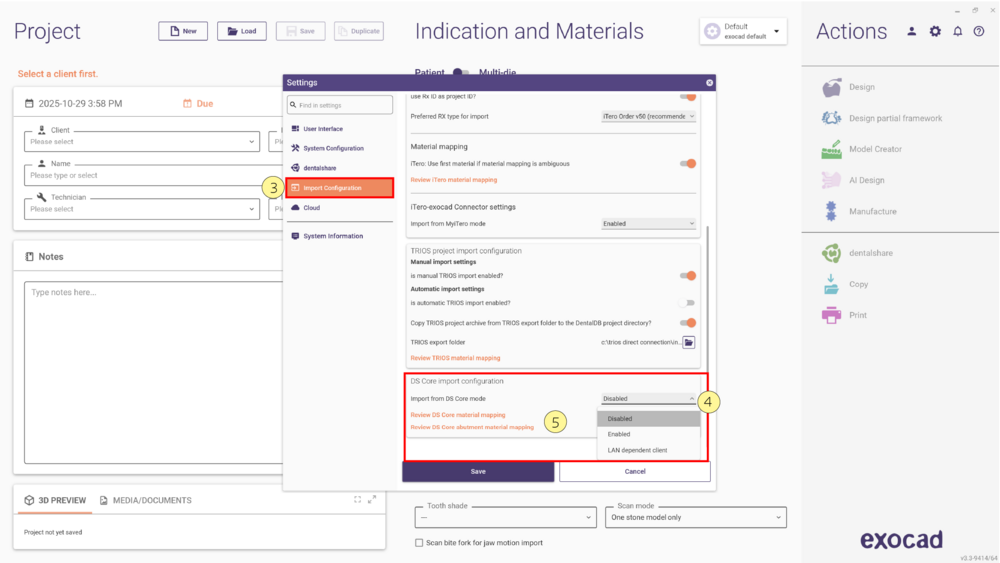The height and width of the screenshot is (563, 1000).
Task: Click the frame icon in preview panel
Action: click(x=357, y=499)
